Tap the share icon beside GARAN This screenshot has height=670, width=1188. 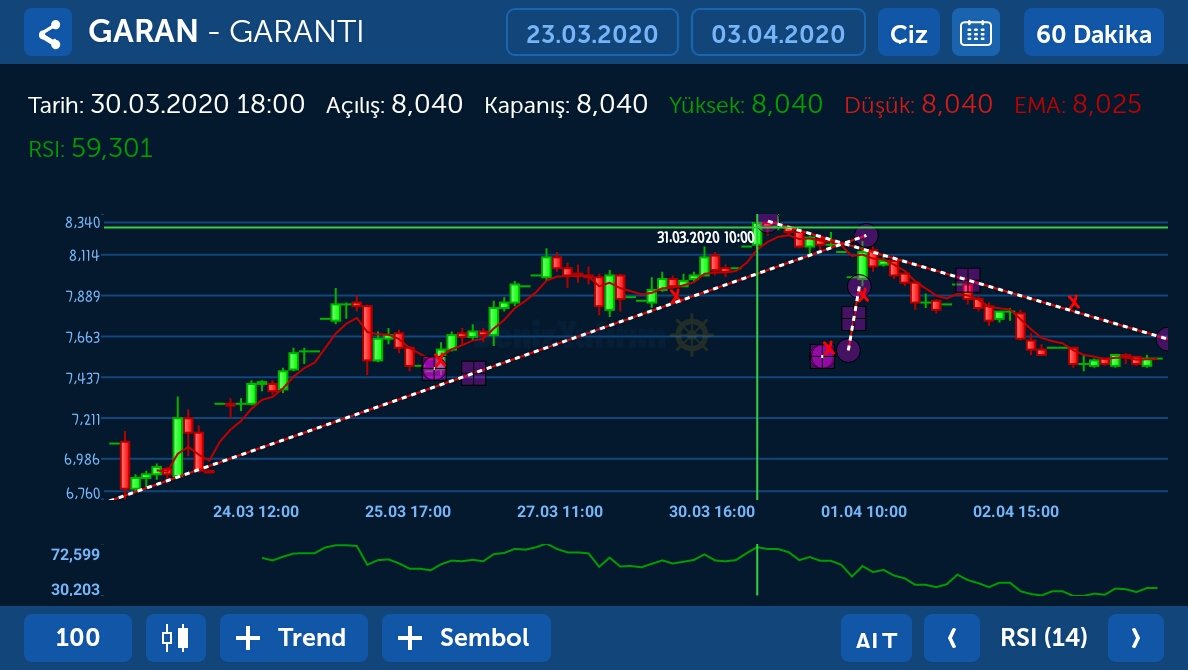point(48,33)
